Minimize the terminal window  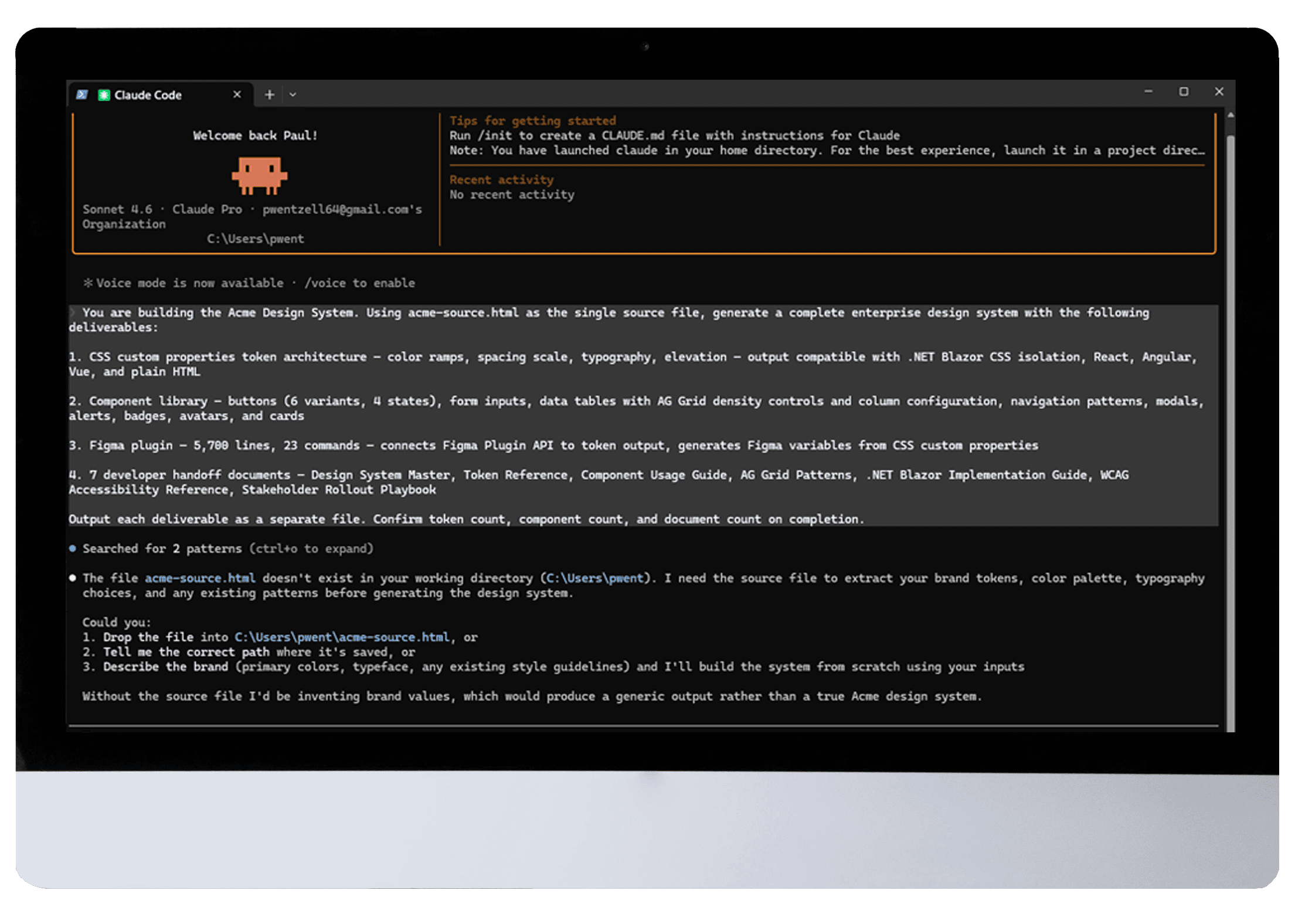[x=1148, y=91]
